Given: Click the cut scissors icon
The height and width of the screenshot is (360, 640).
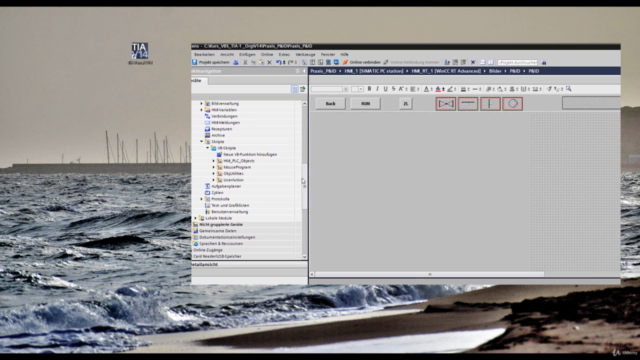Looking at the screenshot, I should [x=245, y=62].
